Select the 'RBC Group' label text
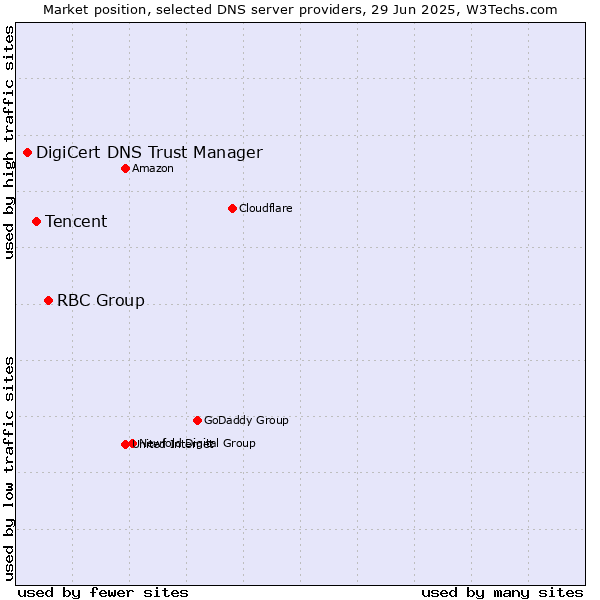 coord(101,301)
